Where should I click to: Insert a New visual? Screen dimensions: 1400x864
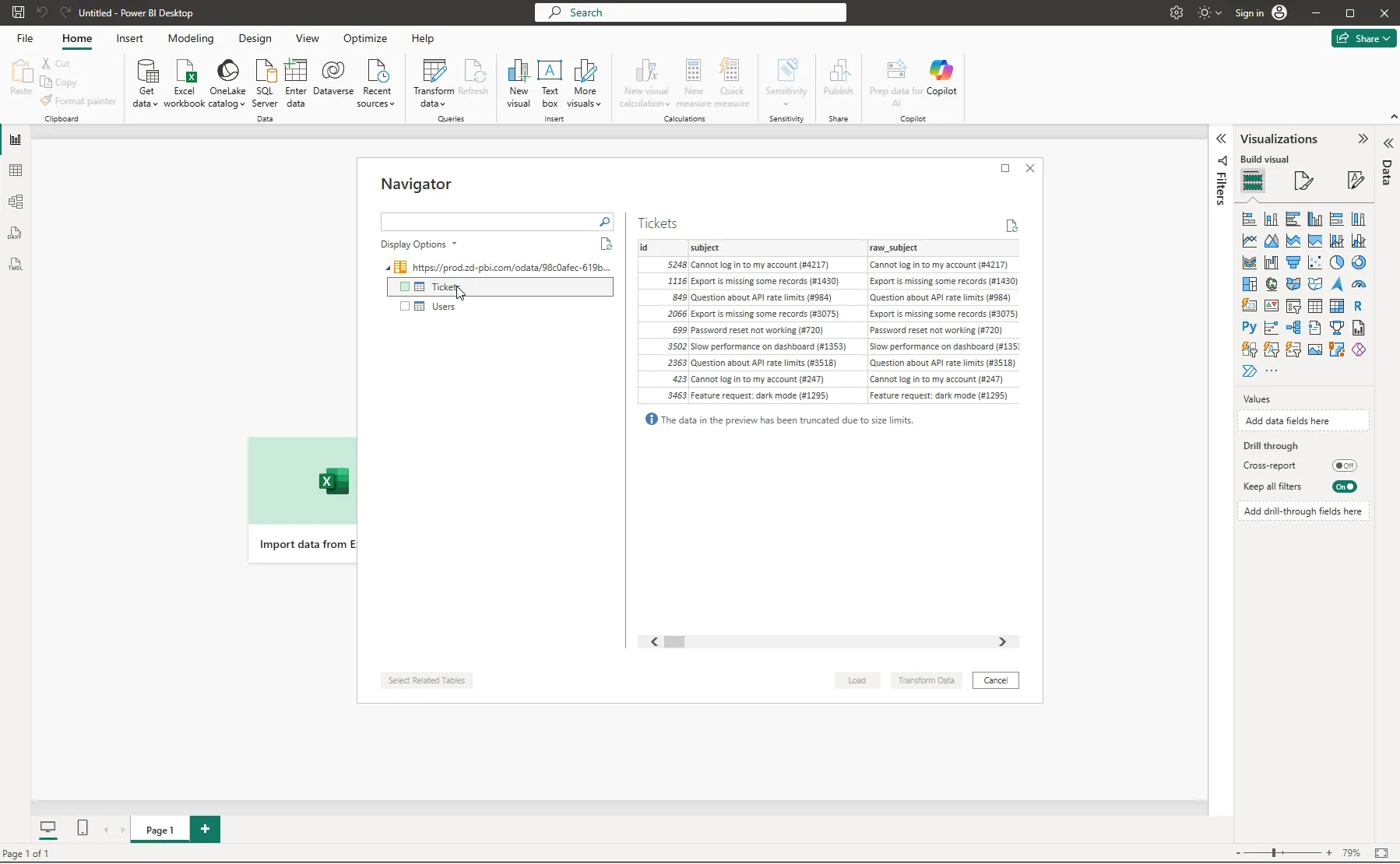[519, 83]
